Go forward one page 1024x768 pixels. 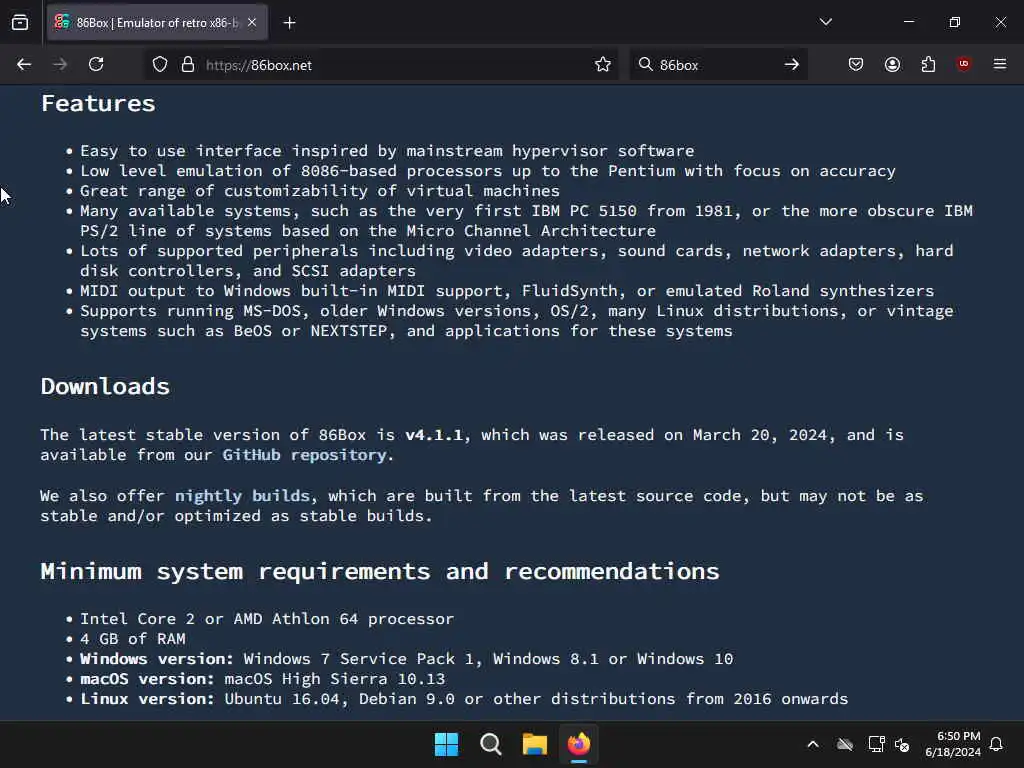pos(60,65)
